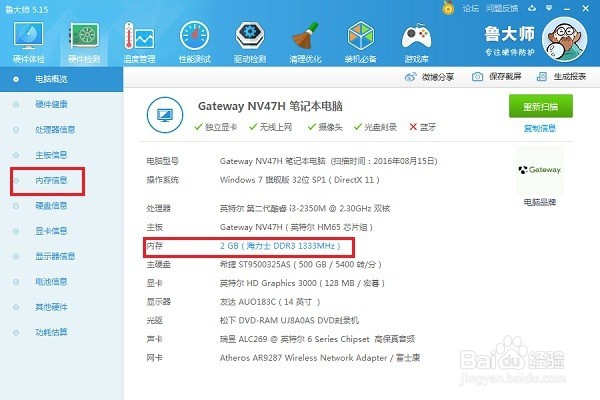The width and height of the screenshot is (600, 400).
Task: Select the 硬件检测 hardware detection icon
Action: [84, 43]
